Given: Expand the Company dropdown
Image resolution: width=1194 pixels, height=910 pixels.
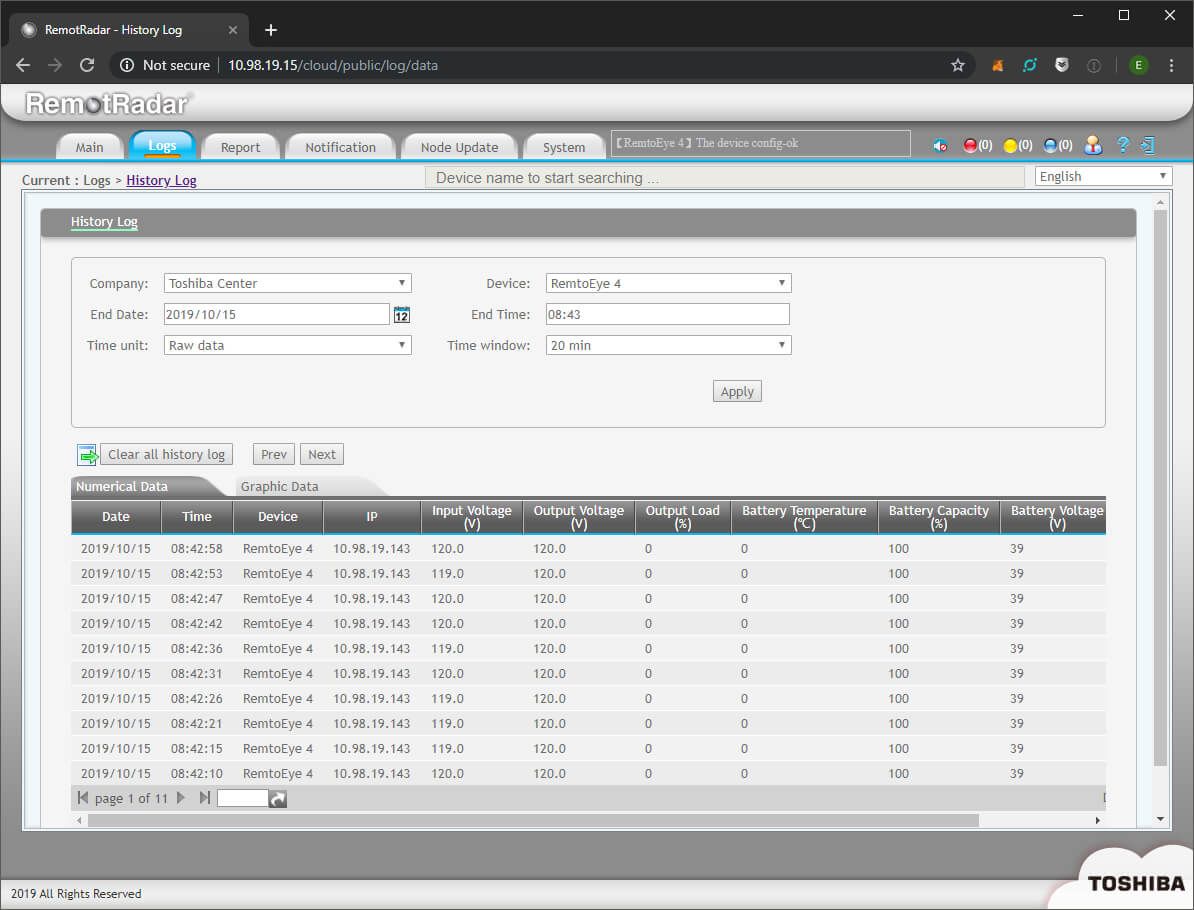Looking at the screenshot, I should coord(288,284).
